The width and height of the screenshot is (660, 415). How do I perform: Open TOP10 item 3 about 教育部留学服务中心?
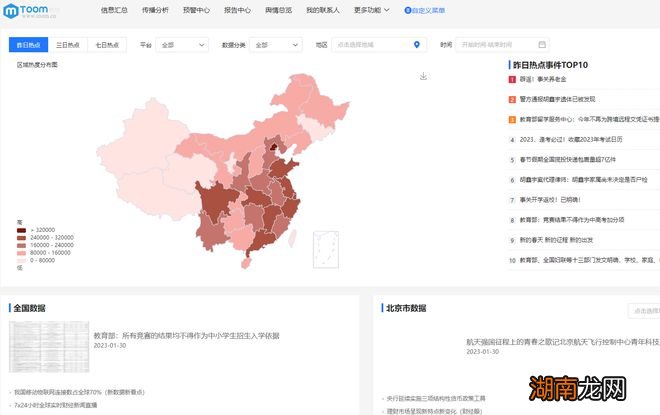click(x=589, y=120)
